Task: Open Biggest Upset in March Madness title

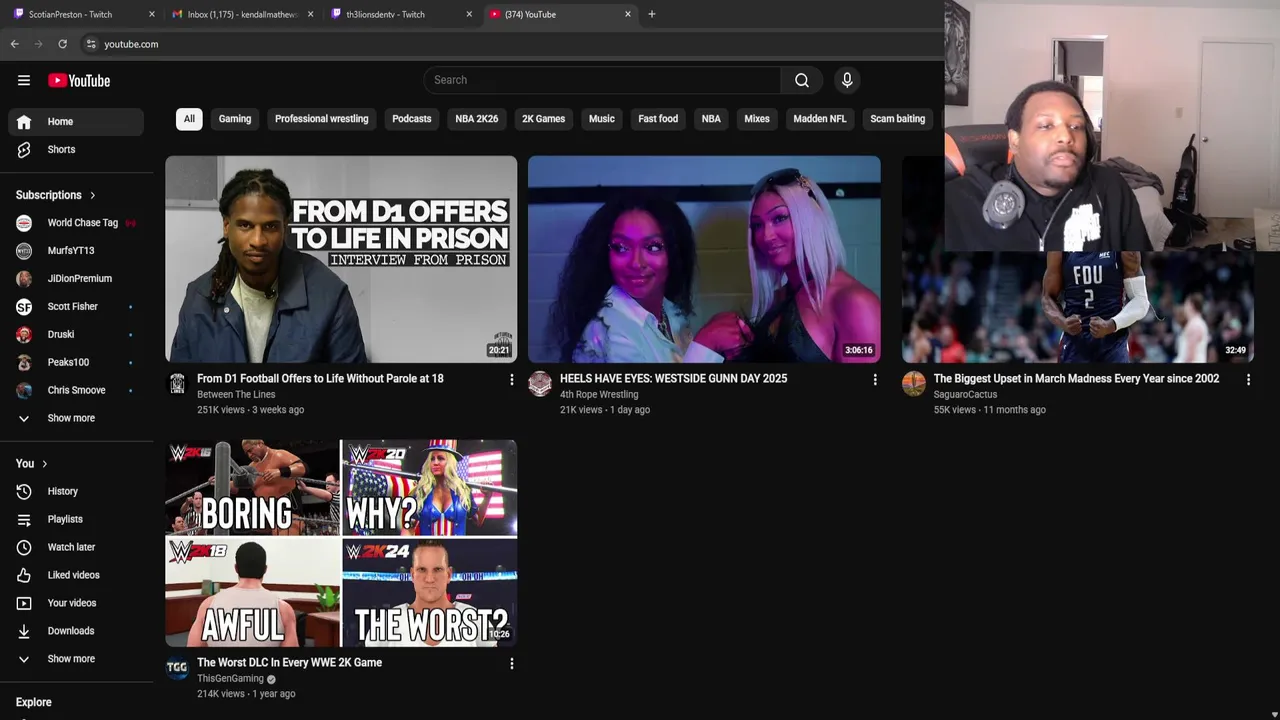Action: click(x=1076, y=379)
